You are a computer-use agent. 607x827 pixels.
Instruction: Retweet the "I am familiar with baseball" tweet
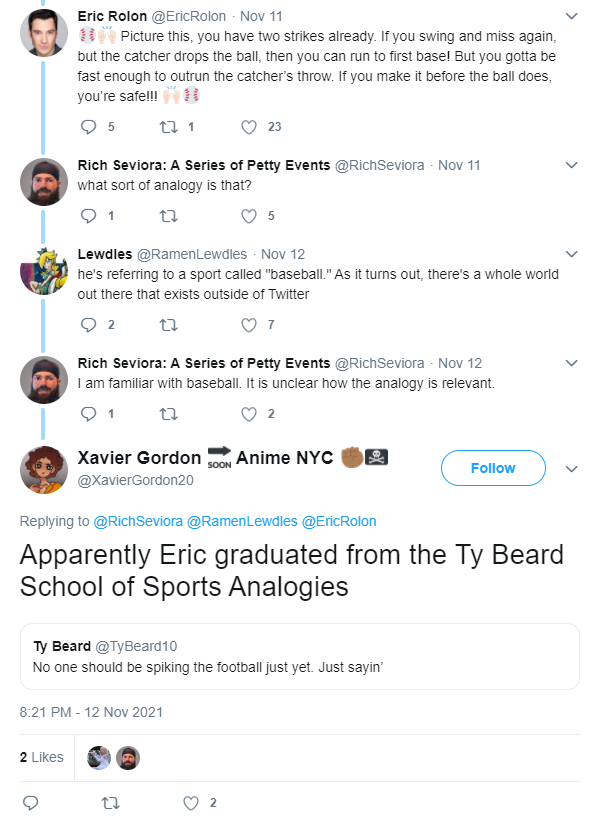click(169, 413)
